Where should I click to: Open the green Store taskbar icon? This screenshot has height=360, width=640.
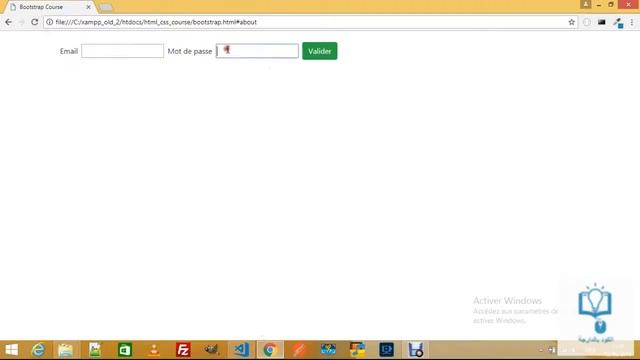pos(124,350)
